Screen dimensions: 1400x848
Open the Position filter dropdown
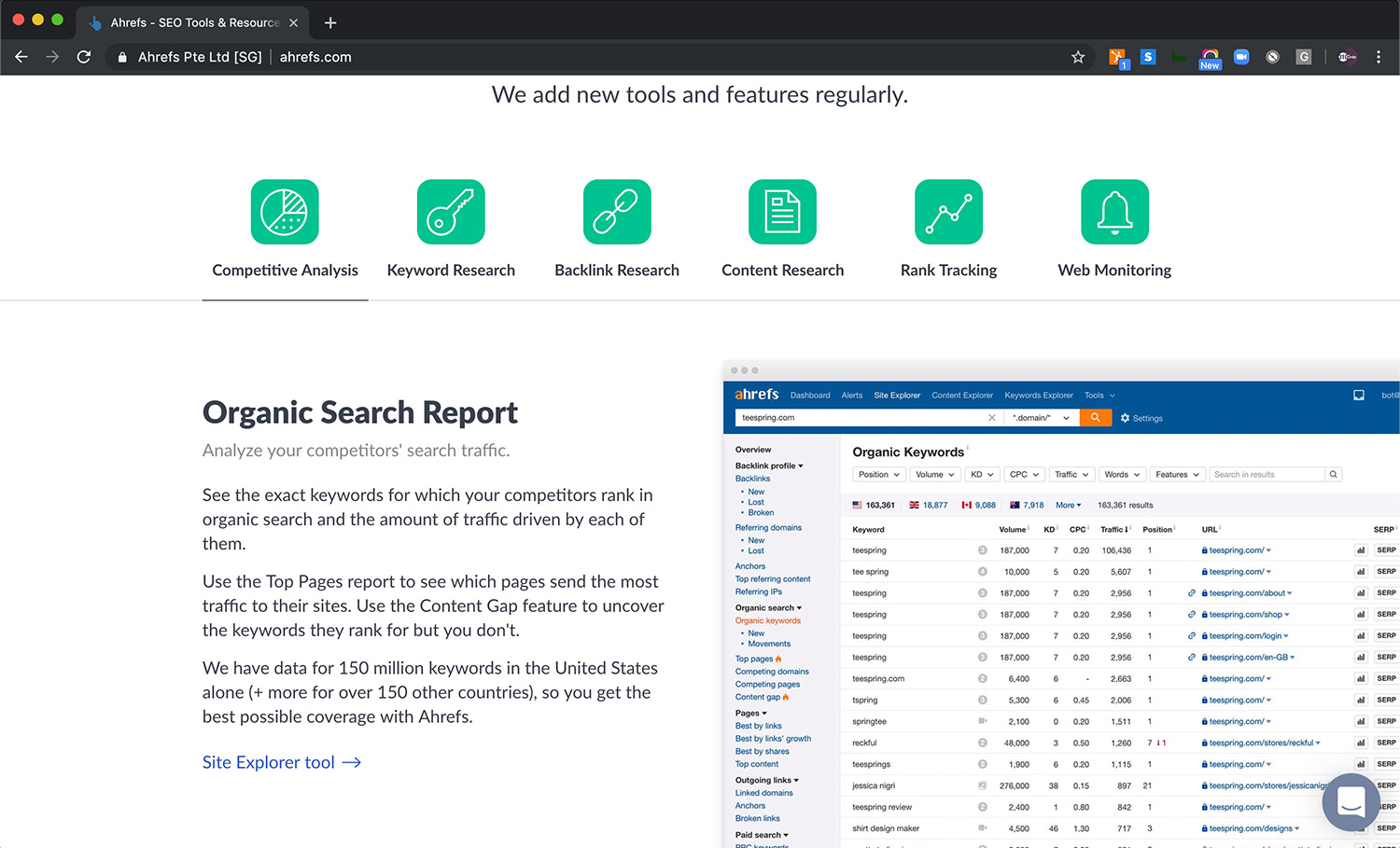[879, 475]
